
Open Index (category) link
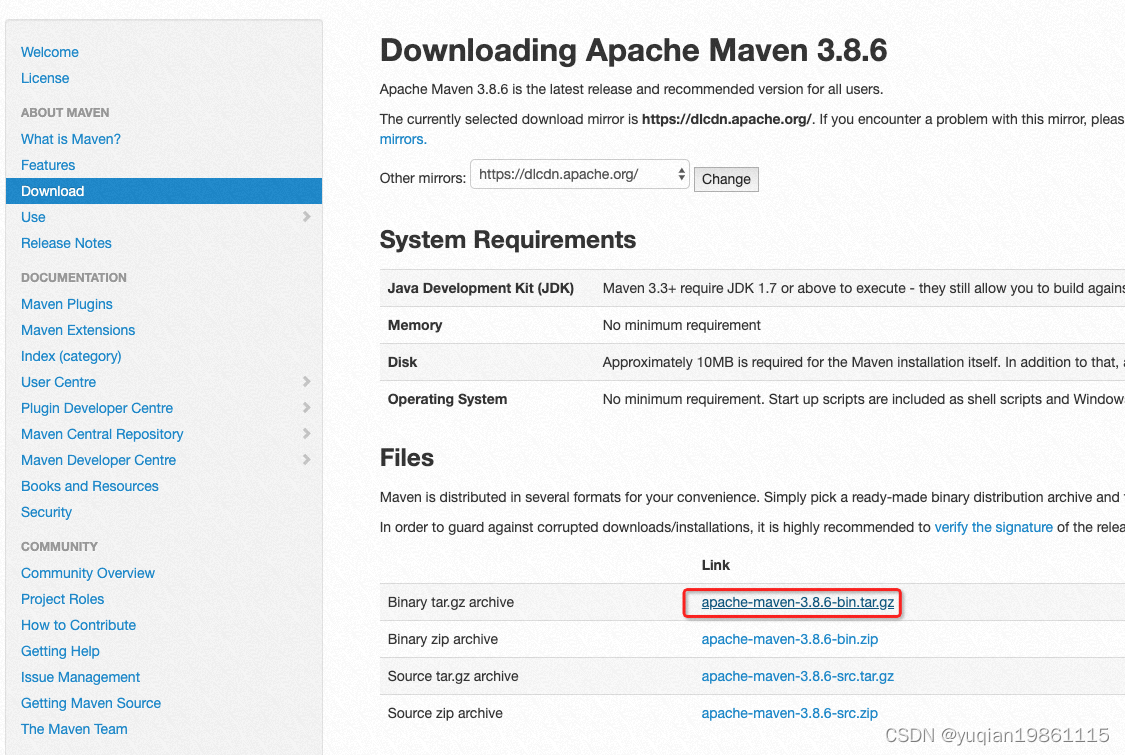click(x=71, y=356)
